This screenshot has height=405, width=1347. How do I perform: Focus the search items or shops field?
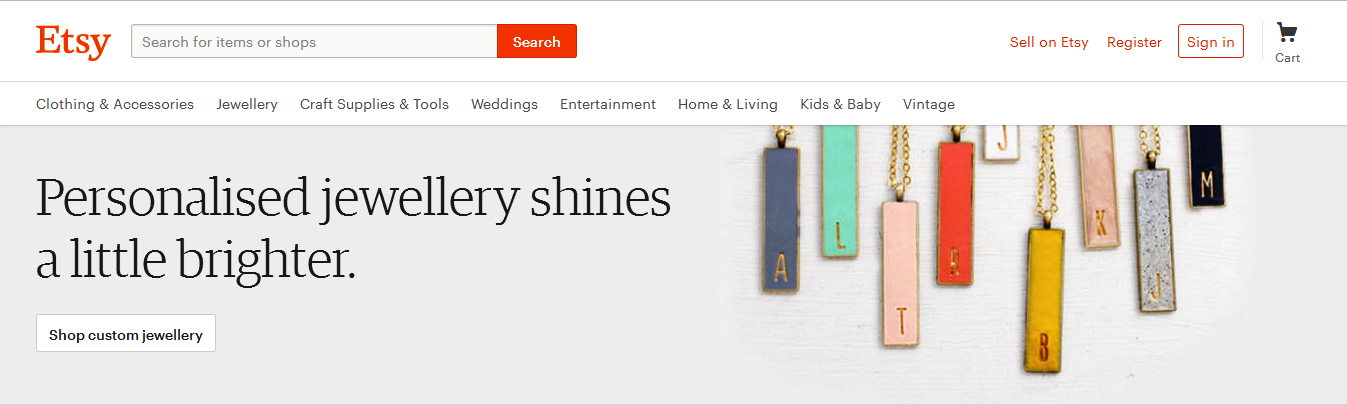pyautogui.click(x=314, y=41)
